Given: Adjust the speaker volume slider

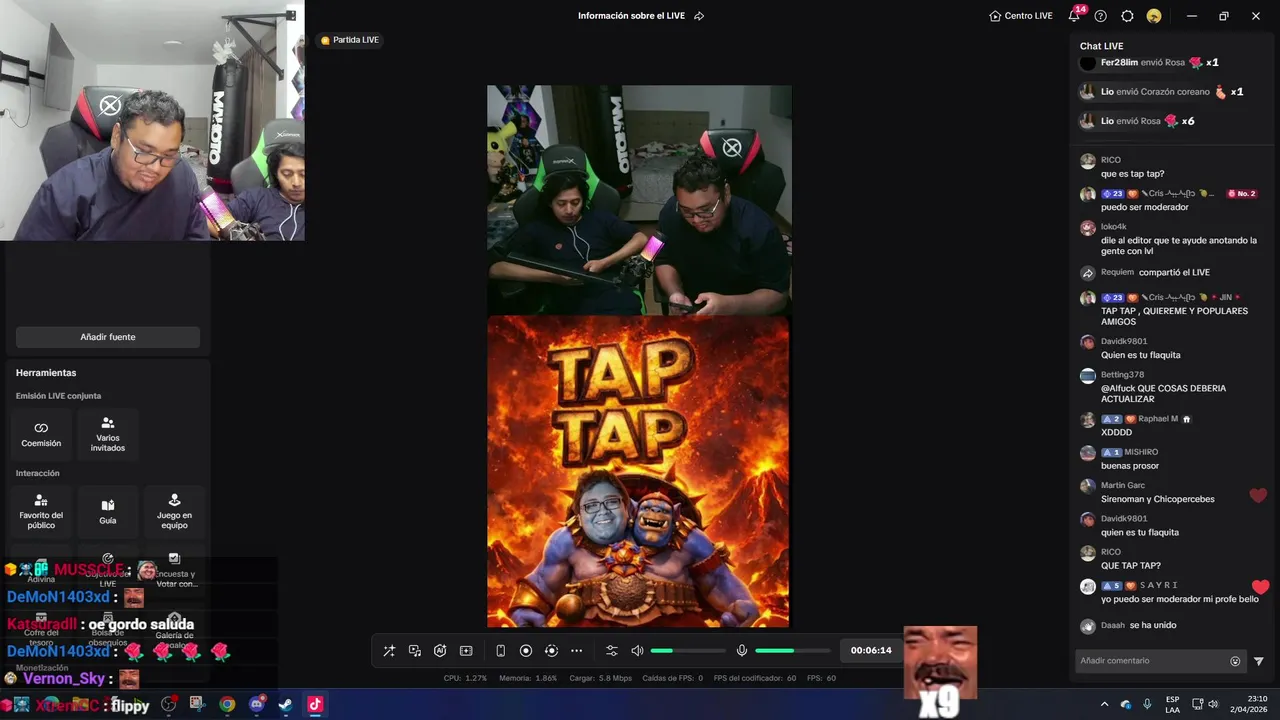Looking at the screenshot, I should pos(688,651).
